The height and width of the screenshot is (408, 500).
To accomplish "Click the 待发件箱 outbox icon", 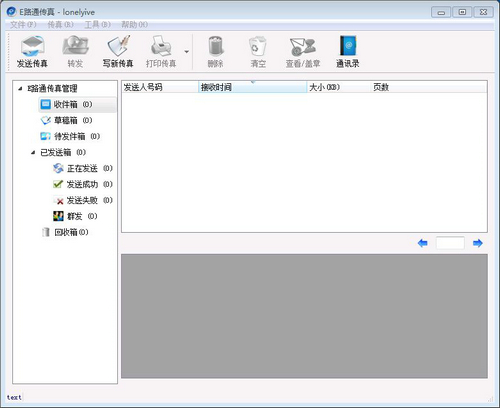I will pyautogui.click(x=46, y=136).
